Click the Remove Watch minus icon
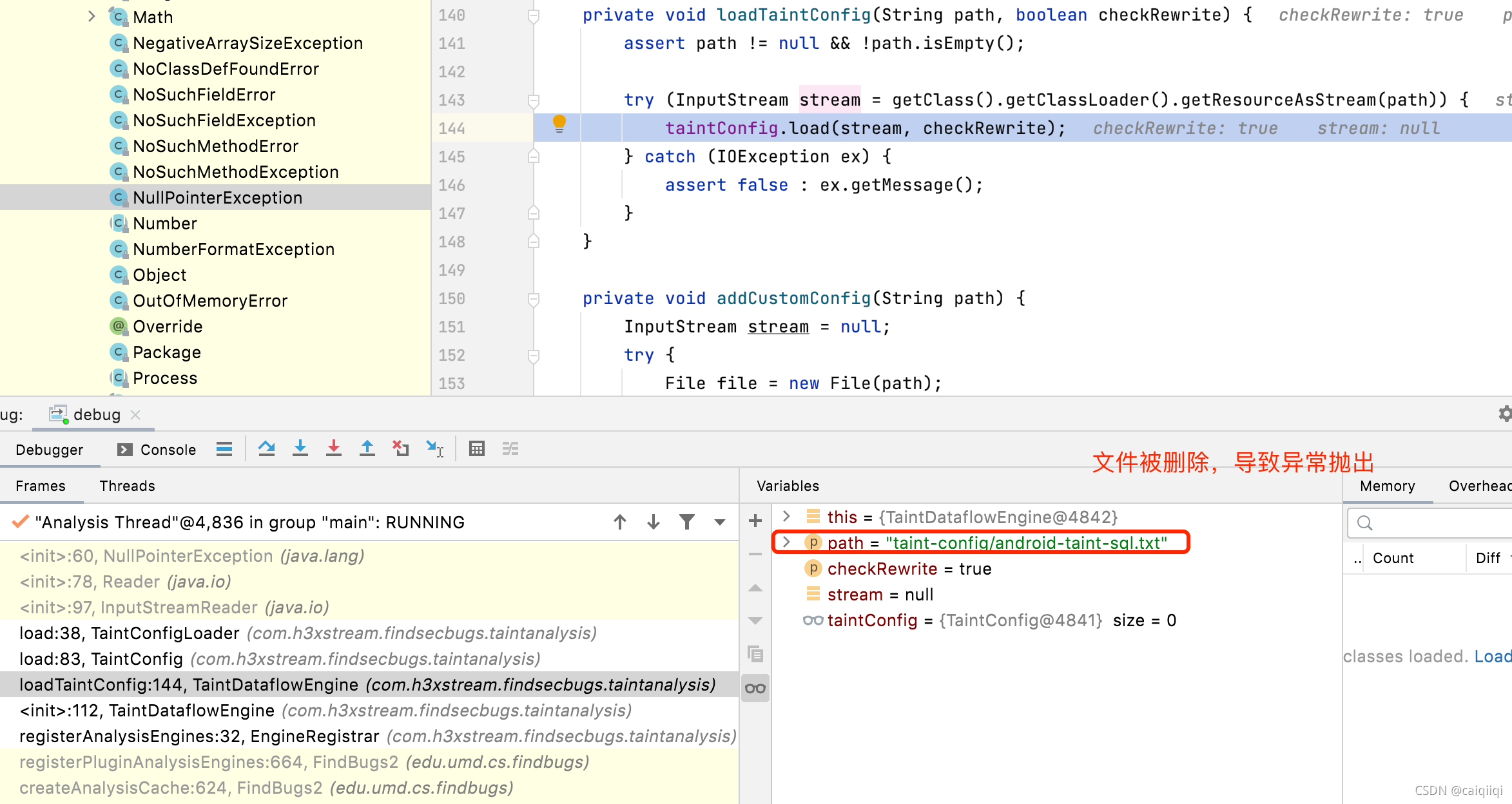The image size is (1512, 804). [x=755, y=554]
